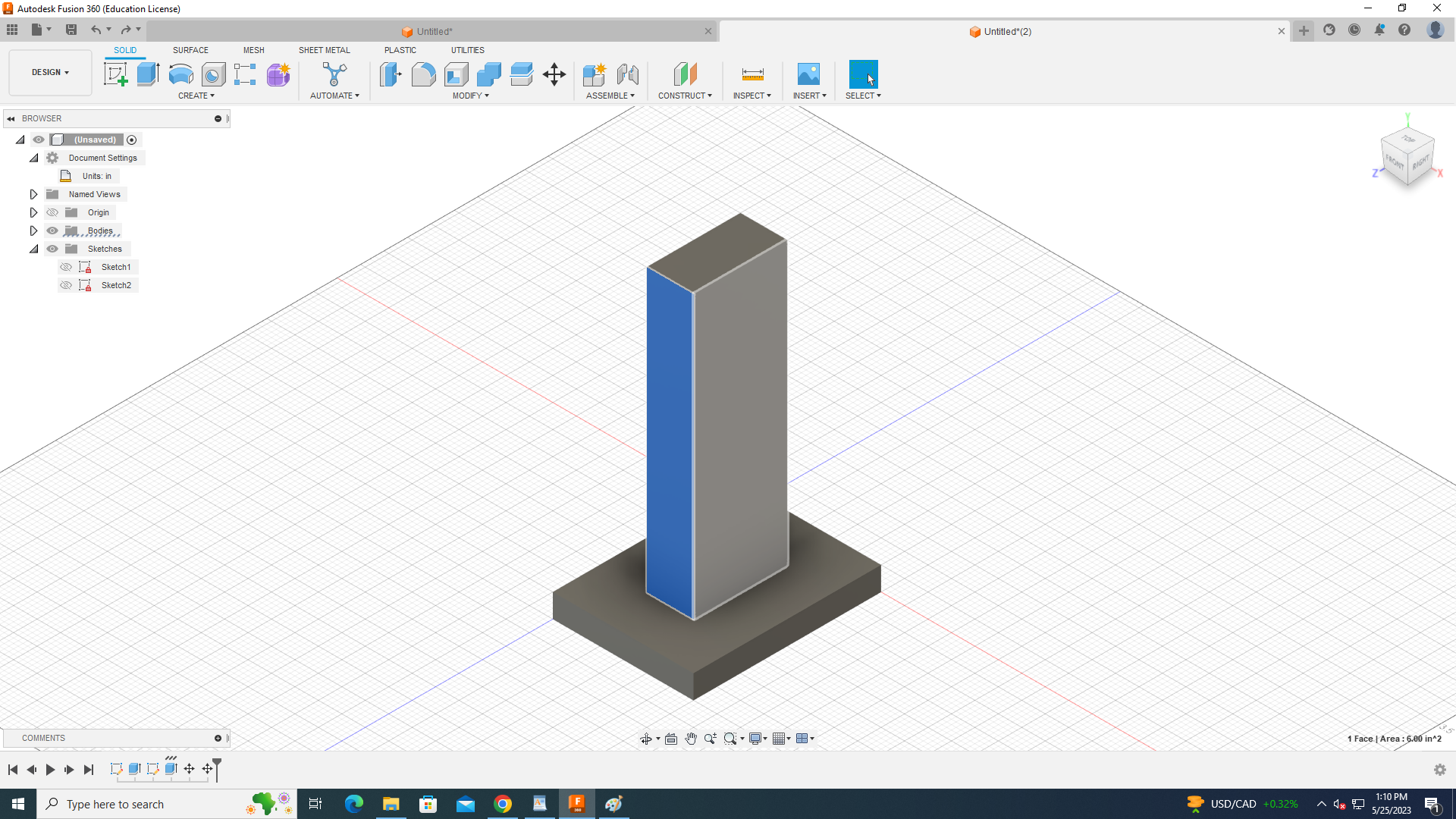Click the Extrude tool icon

(148, 74)
